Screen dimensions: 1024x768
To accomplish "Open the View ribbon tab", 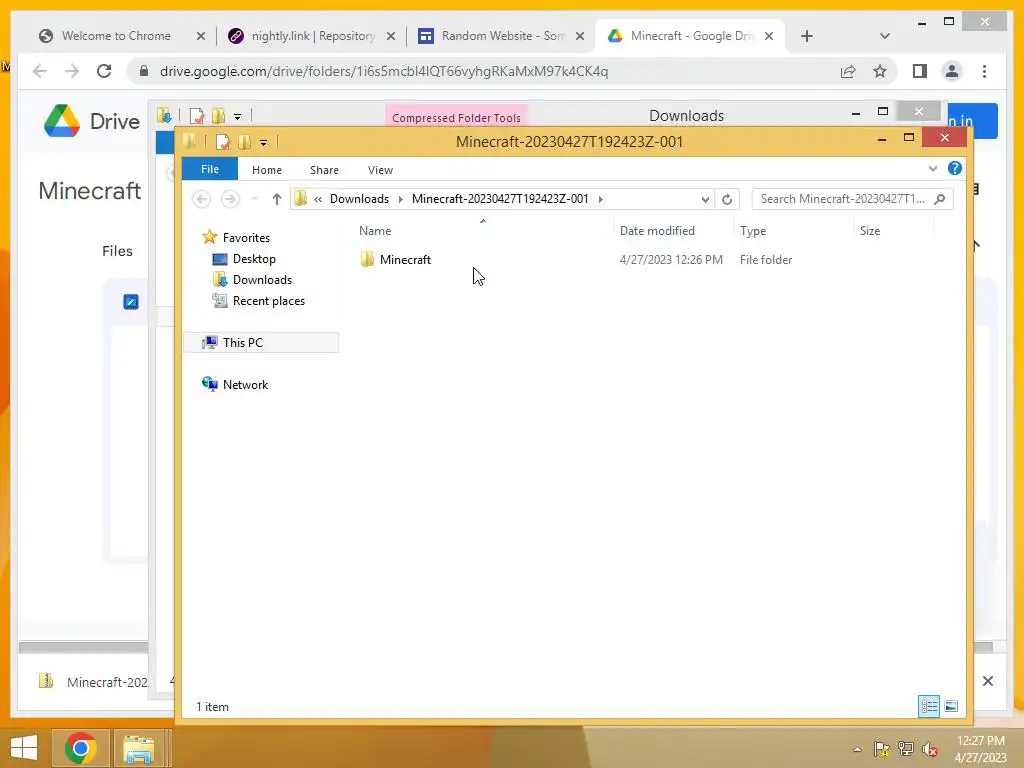I will click(380, 170).
